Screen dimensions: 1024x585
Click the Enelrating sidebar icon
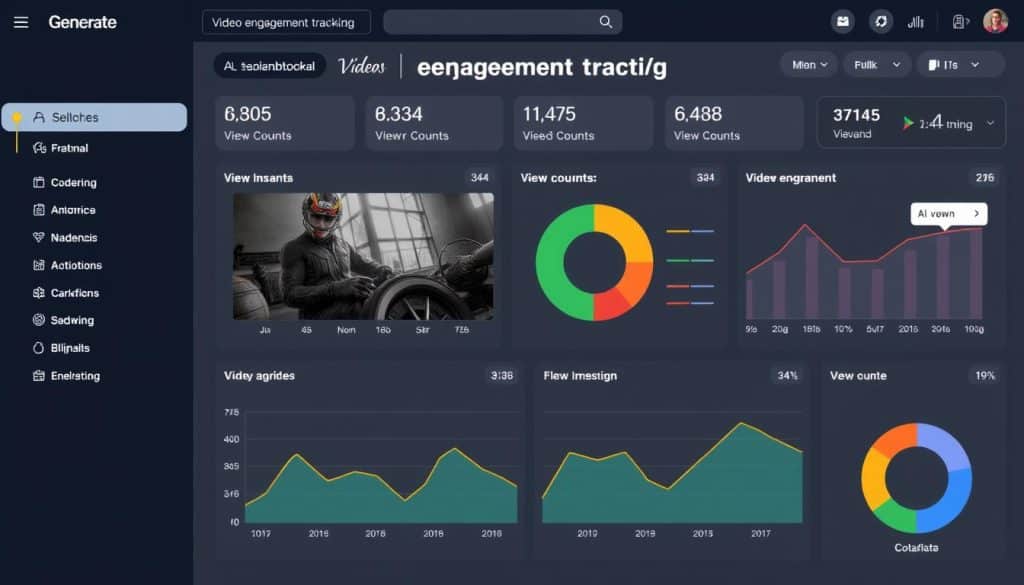tap(39, 376)
